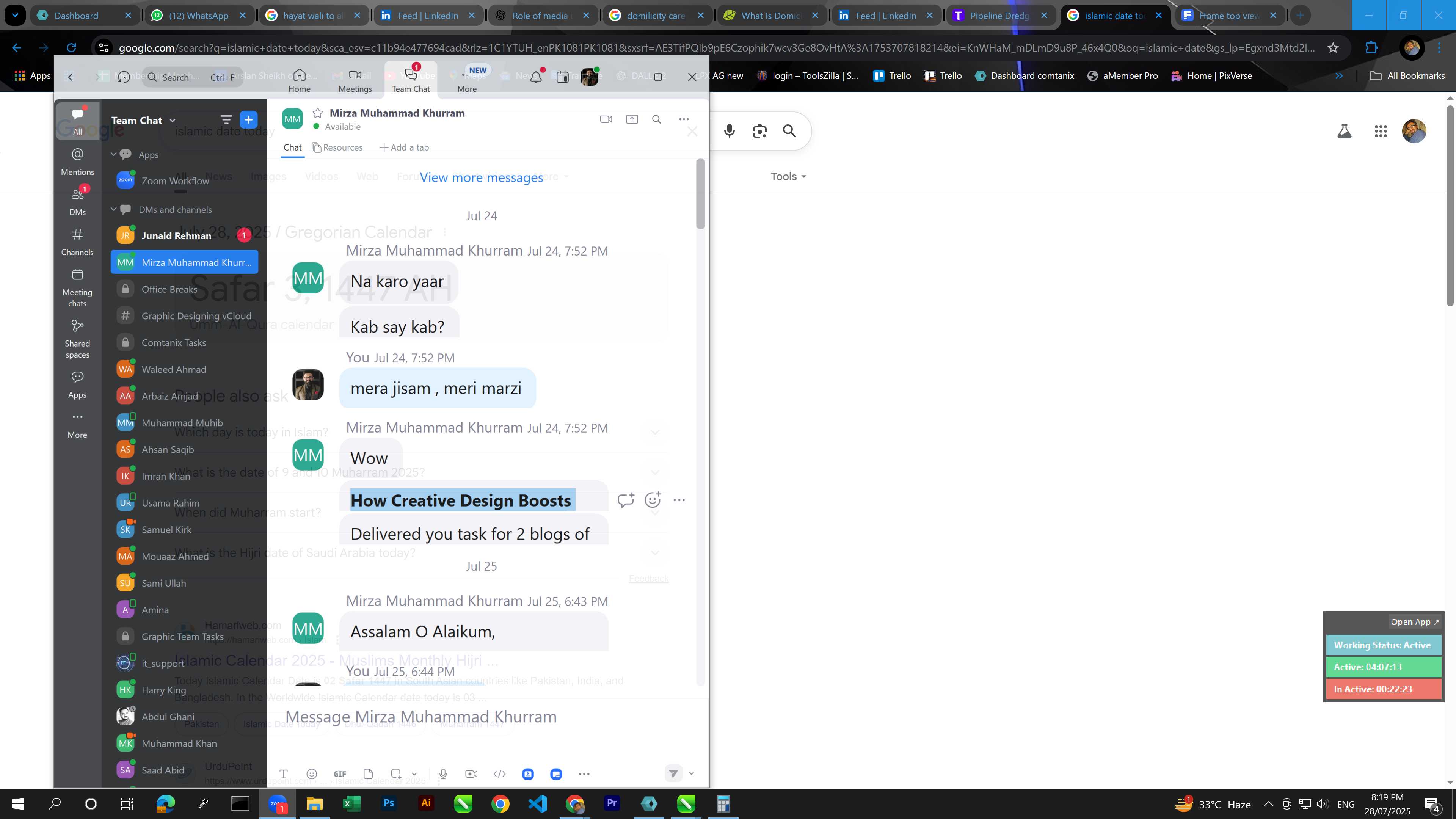Image resolution: width=1456 pixels, height=819 pixels.
Task: Click Add a tab
Action: point(404,147)
